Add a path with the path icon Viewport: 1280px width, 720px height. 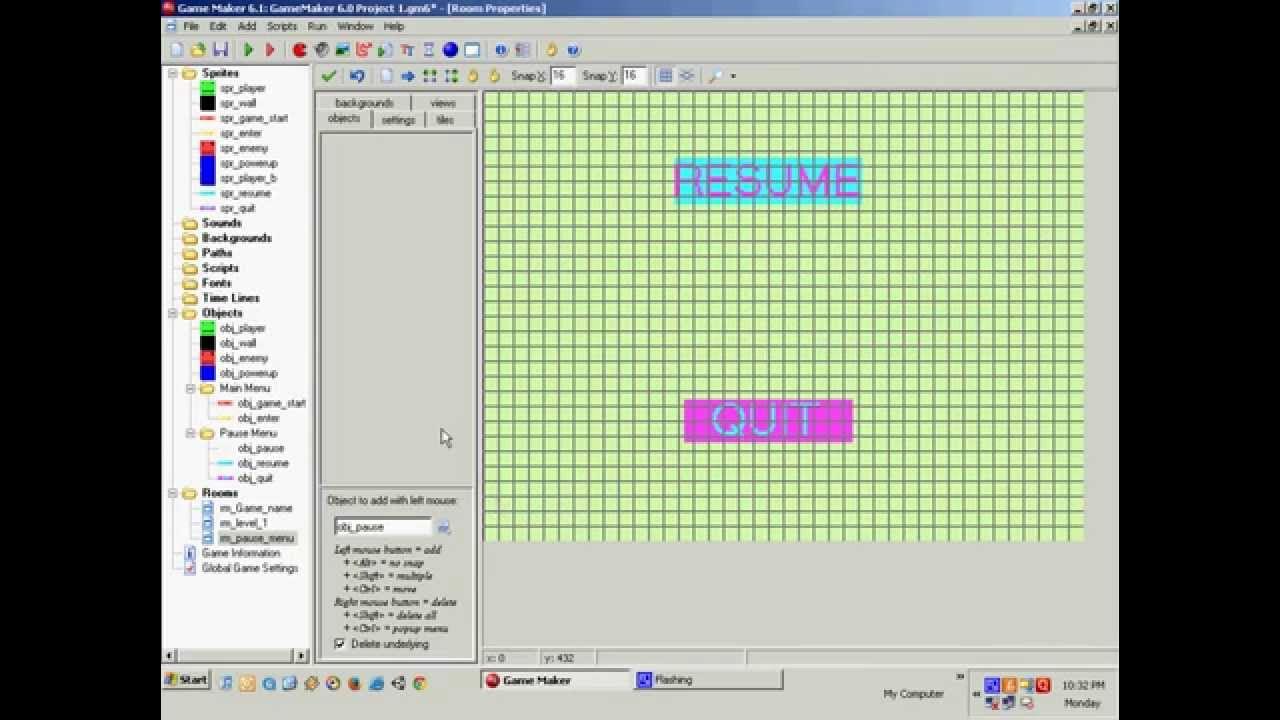point(364,50)
